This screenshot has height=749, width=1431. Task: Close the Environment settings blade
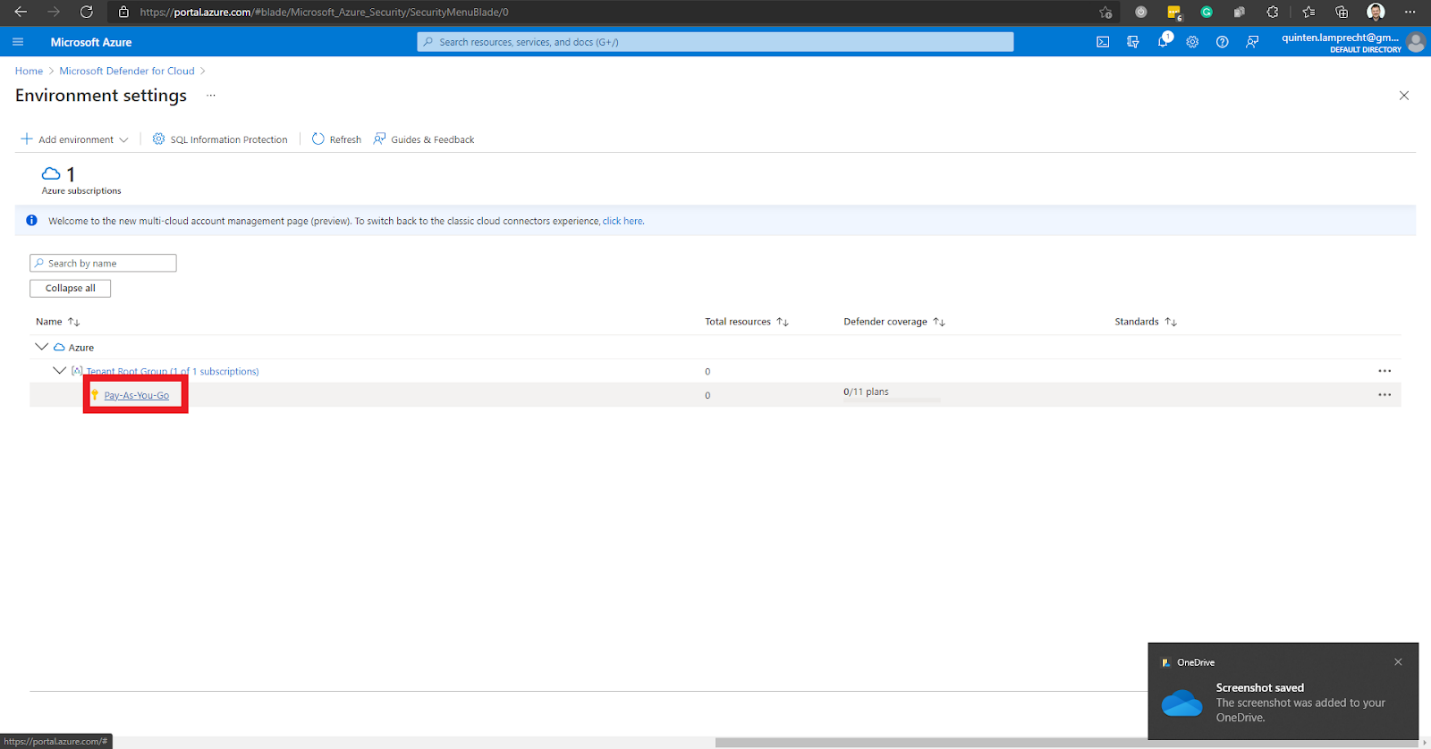[x=1404, y=96]
